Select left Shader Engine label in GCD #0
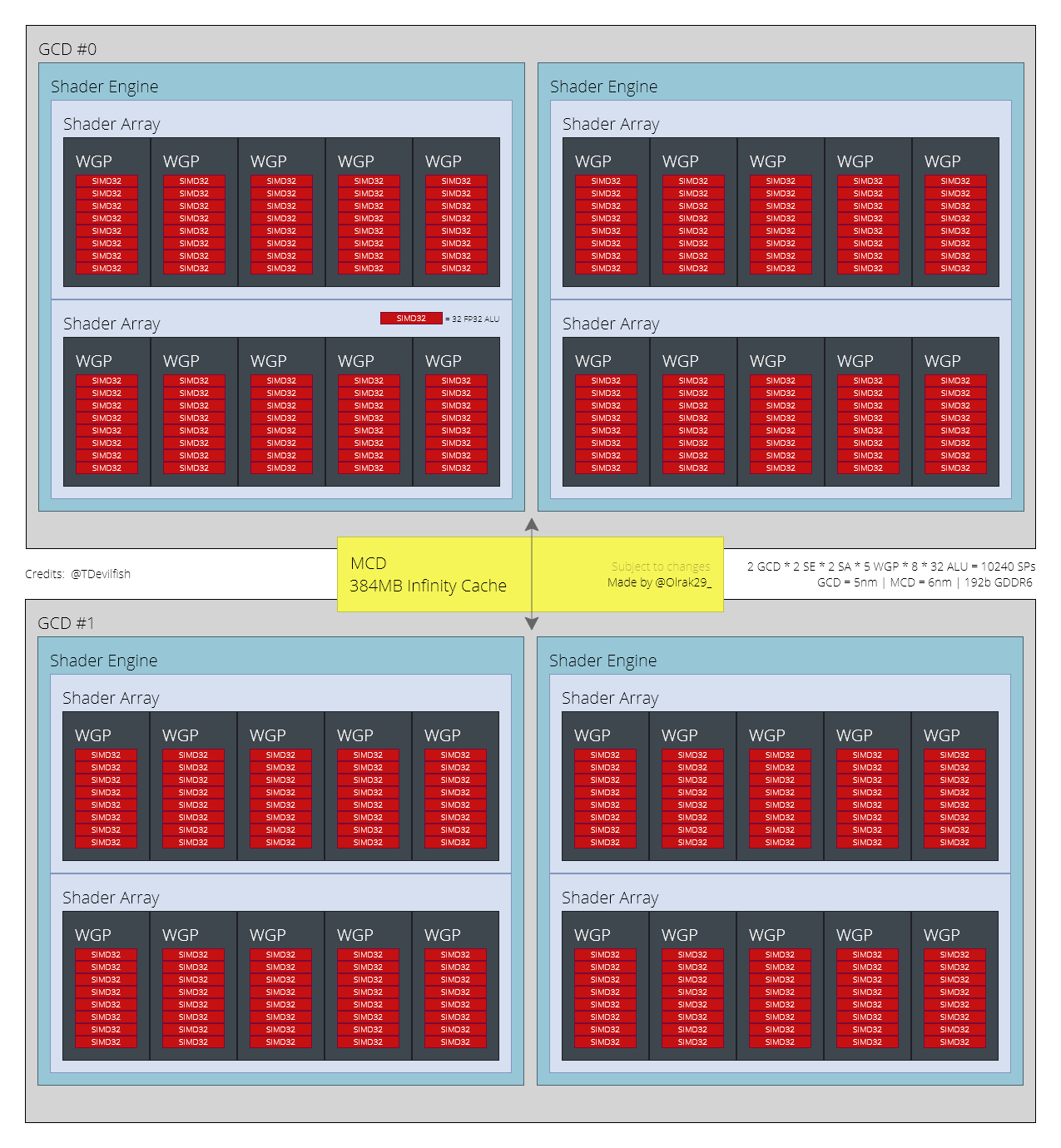The width and height of the screenshot is (1061, 1148). [x=104, y=87]
